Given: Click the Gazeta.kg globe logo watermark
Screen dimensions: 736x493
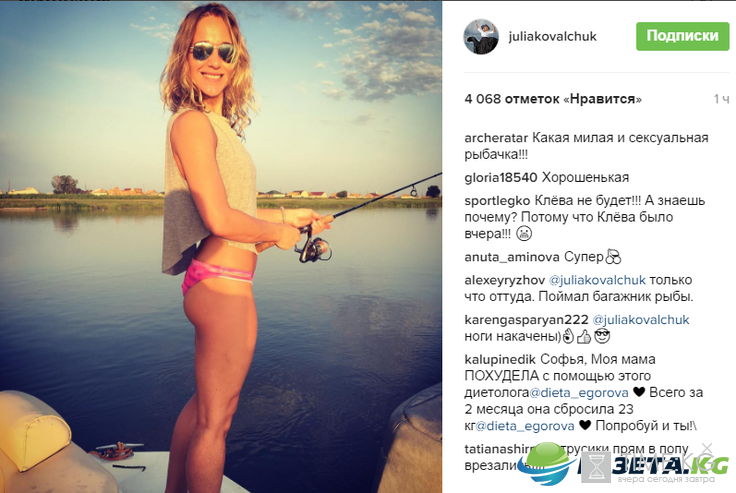Looking at the screenshot, I should 549,462.
